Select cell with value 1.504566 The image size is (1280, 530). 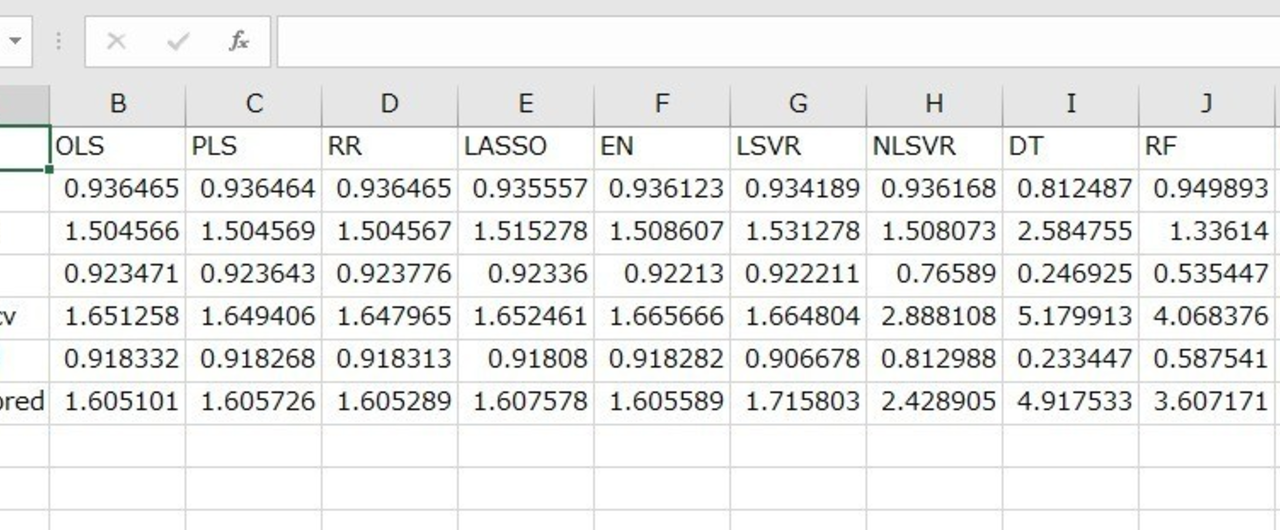pos(118,232)
